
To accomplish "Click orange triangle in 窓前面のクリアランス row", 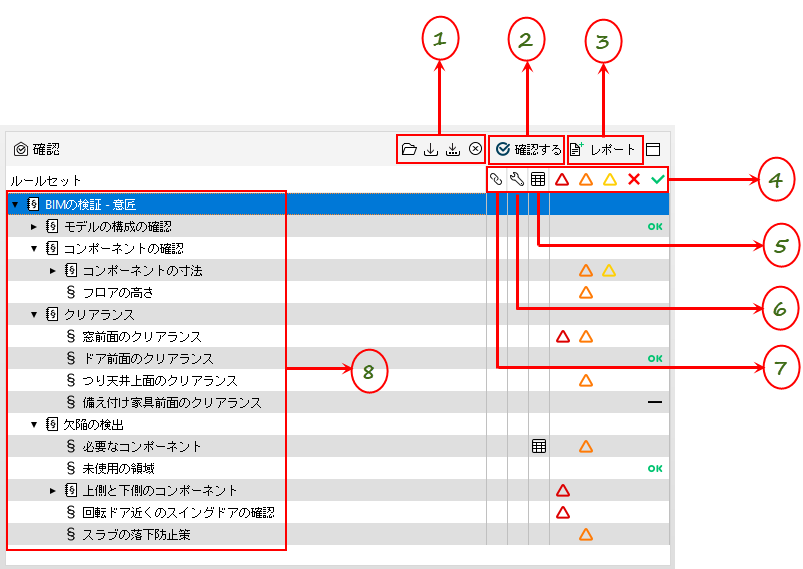I will (x=586, y=336).
